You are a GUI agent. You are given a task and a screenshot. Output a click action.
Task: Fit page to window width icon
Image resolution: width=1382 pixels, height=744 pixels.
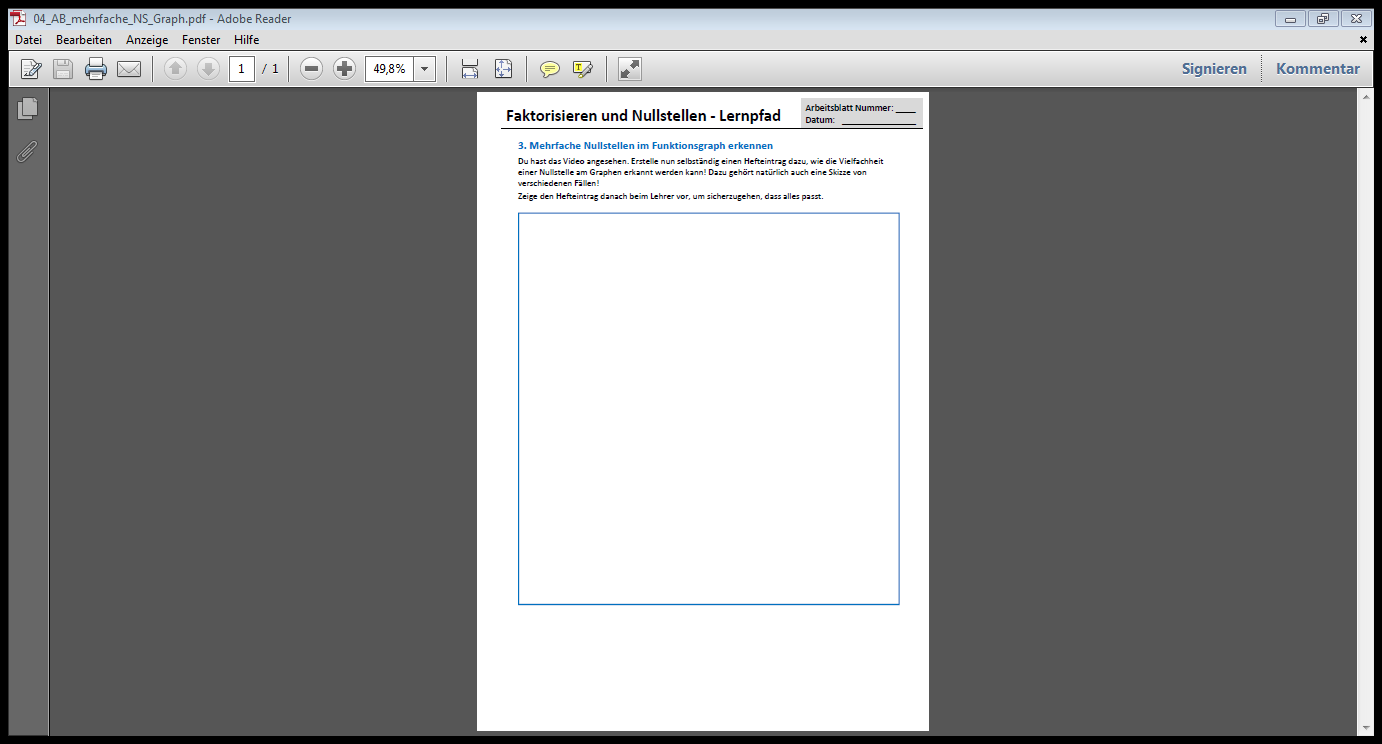[470, 69]
